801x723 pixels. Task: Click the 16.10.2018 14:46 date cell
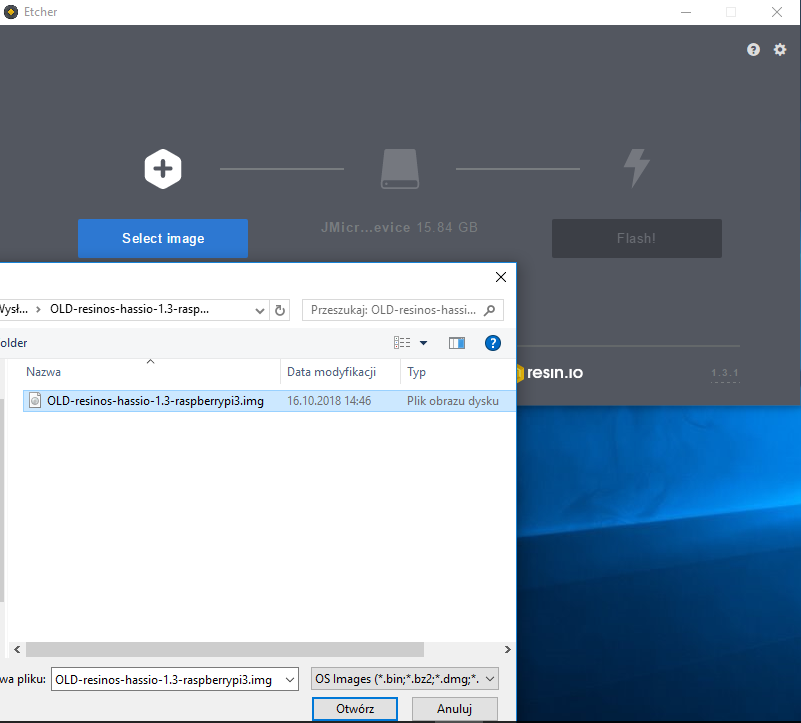tap(329, 401)
